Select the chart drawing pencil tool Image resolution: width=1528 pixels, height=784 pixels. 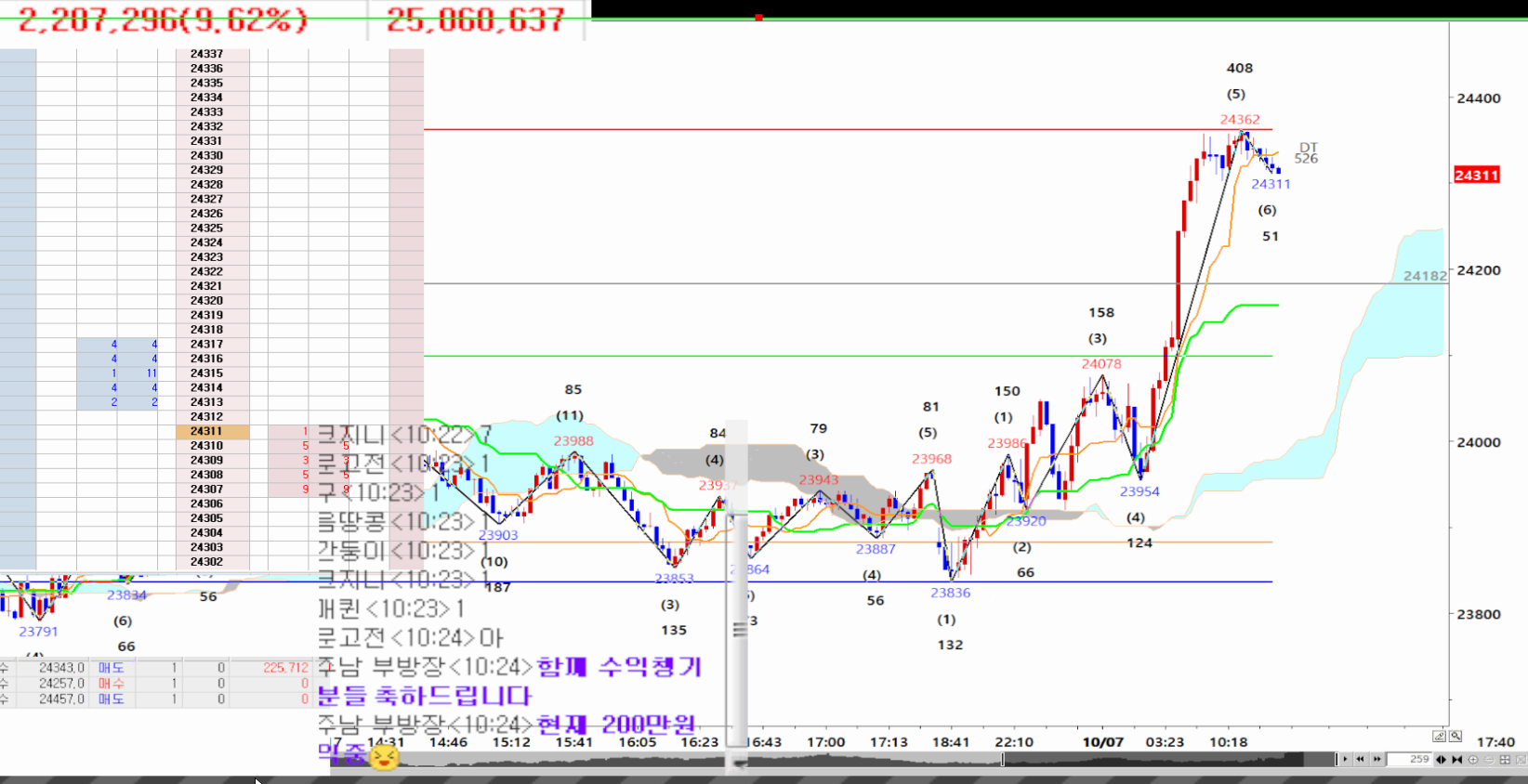[1439, 736]
